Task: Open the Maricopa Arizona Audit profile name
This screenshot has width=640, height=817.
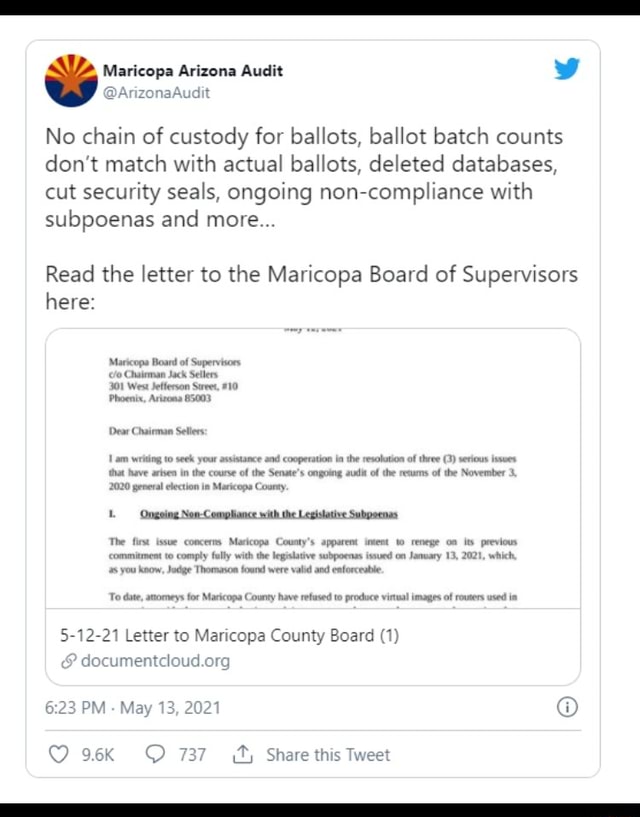Action: [x=193, y=71]
